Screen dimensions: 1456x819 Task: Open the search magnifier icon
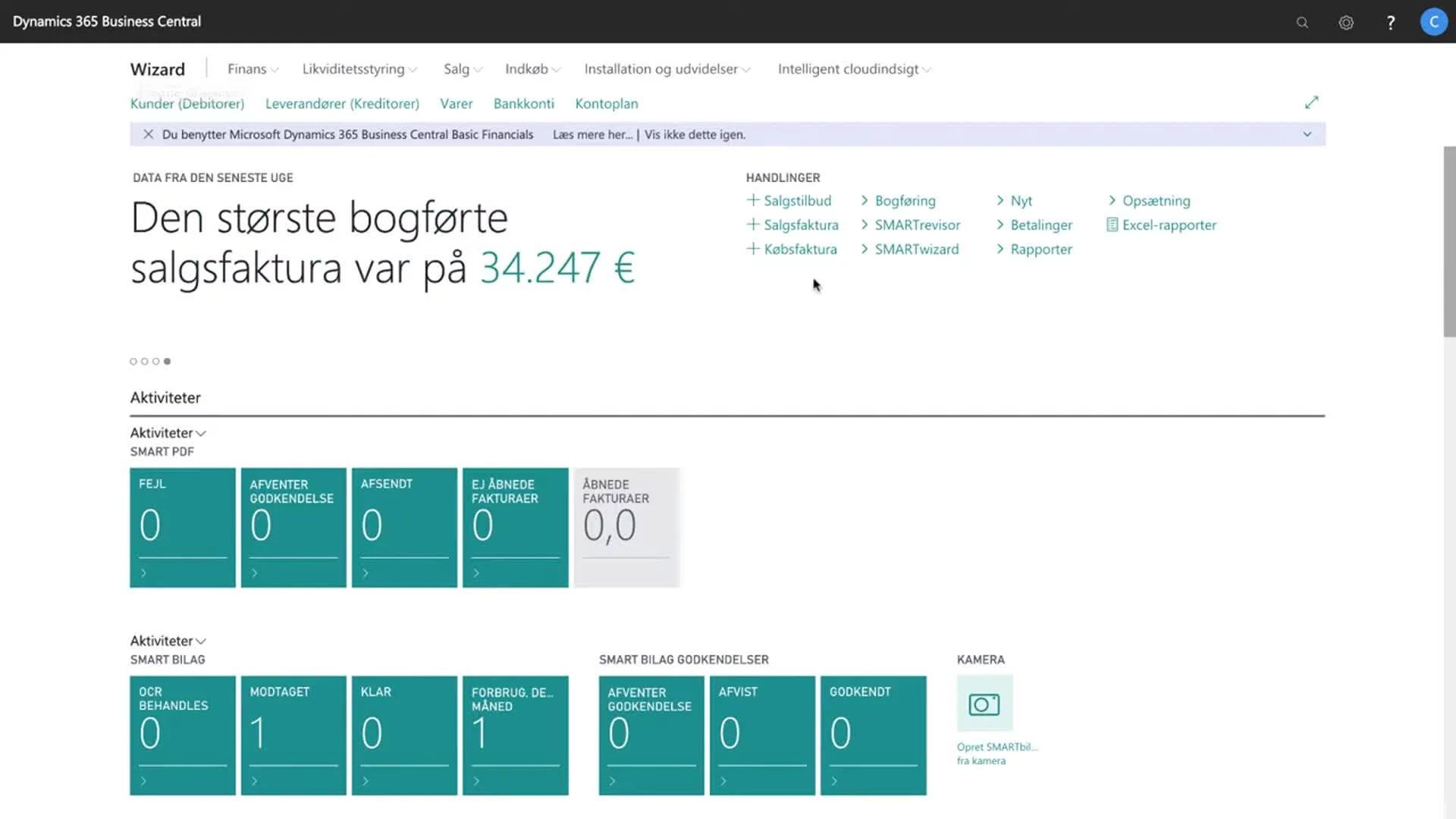[x=1302, y=23]
